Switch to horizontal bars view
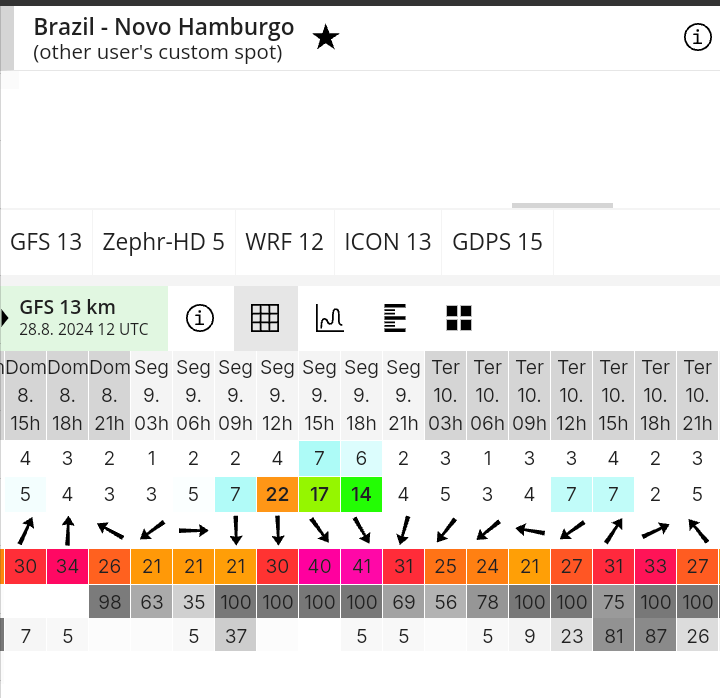The height and width of the screenshot is (698, 720). [395, 318]
